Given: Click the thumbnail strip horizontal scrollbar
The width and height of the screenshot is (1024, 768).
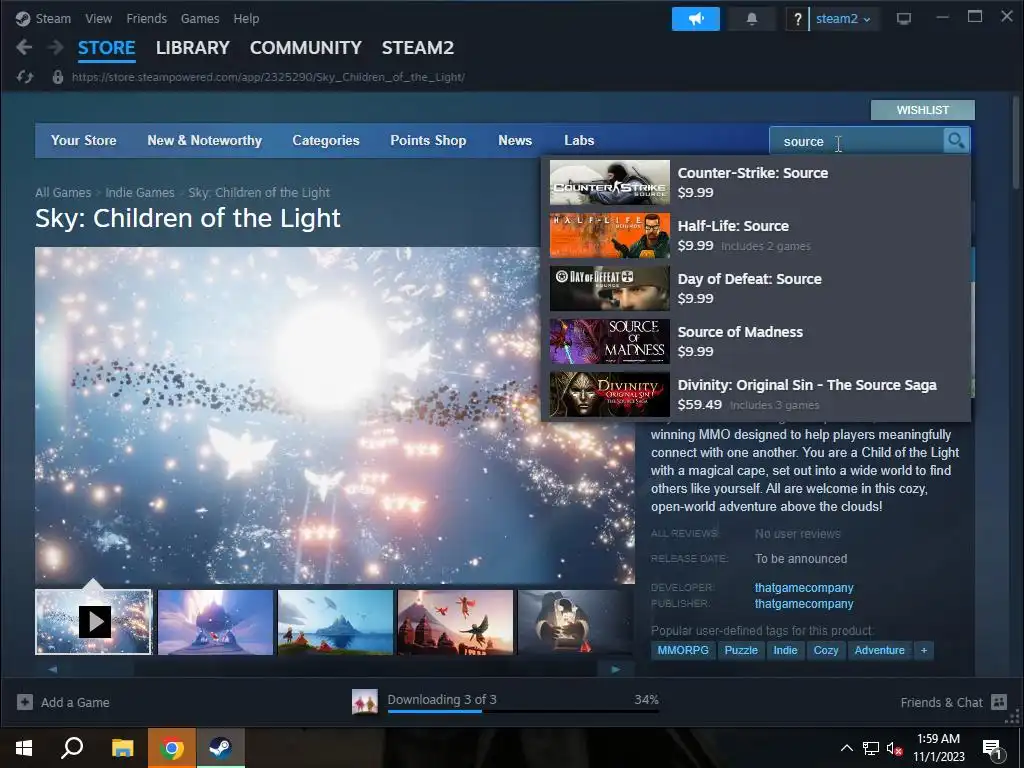Looking at the screenshot, I should tap(334, 669).
